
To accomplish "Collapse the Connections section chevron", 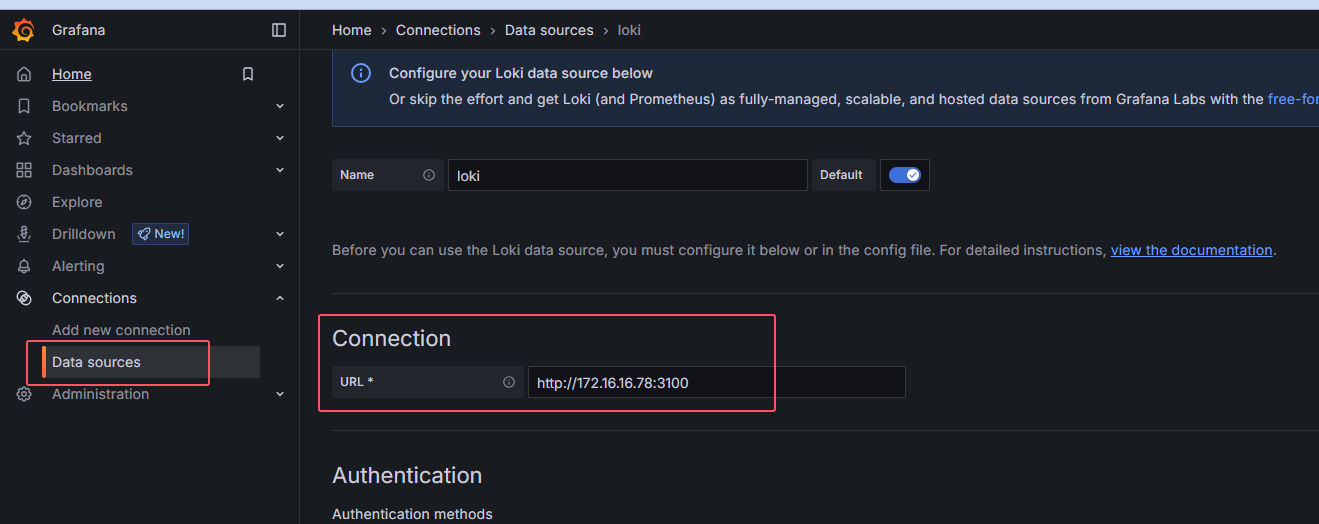I will point(280,298).
